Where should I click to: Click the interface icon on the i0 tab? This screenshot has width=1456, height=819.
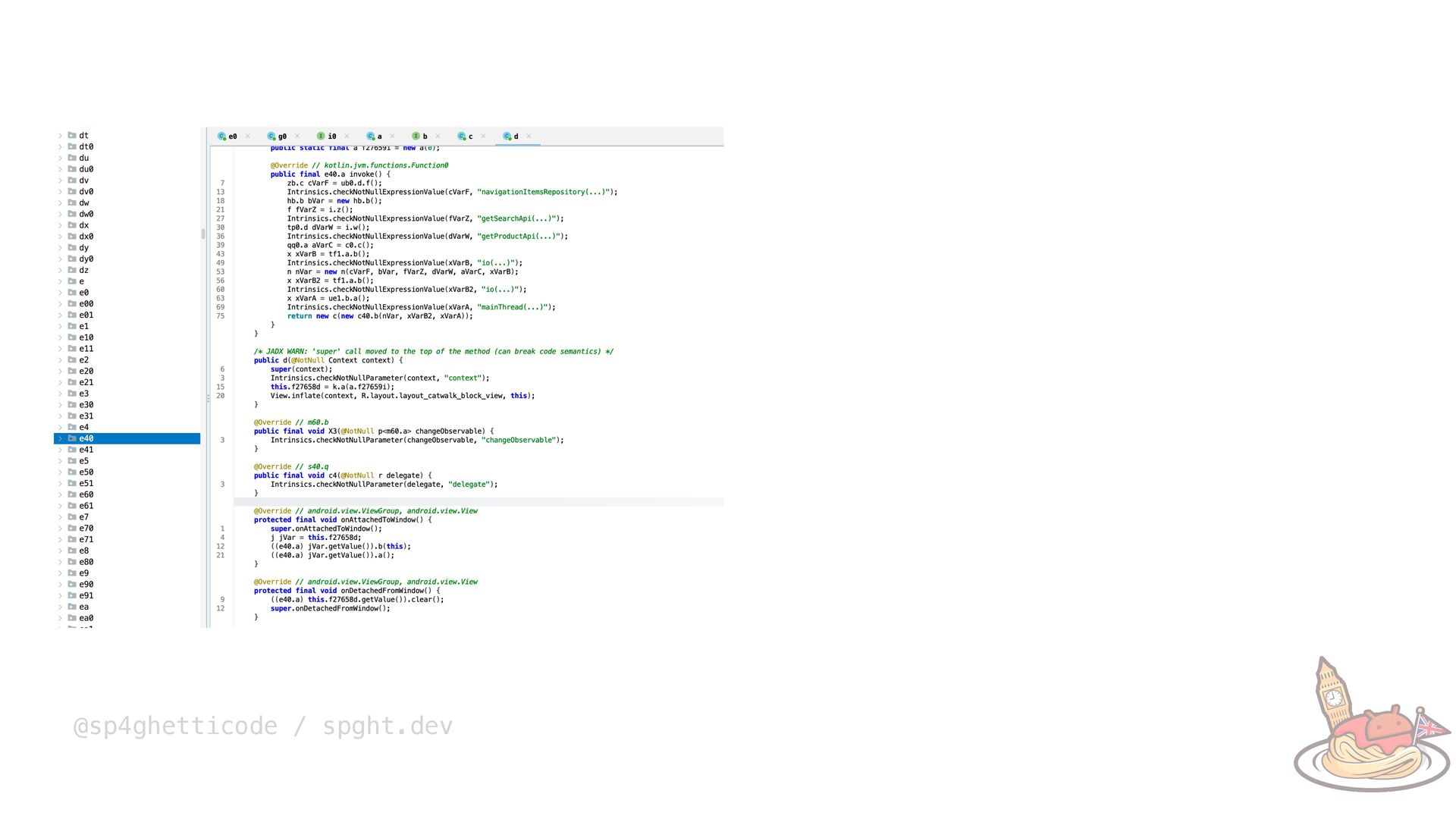click(x=321, y=136)
